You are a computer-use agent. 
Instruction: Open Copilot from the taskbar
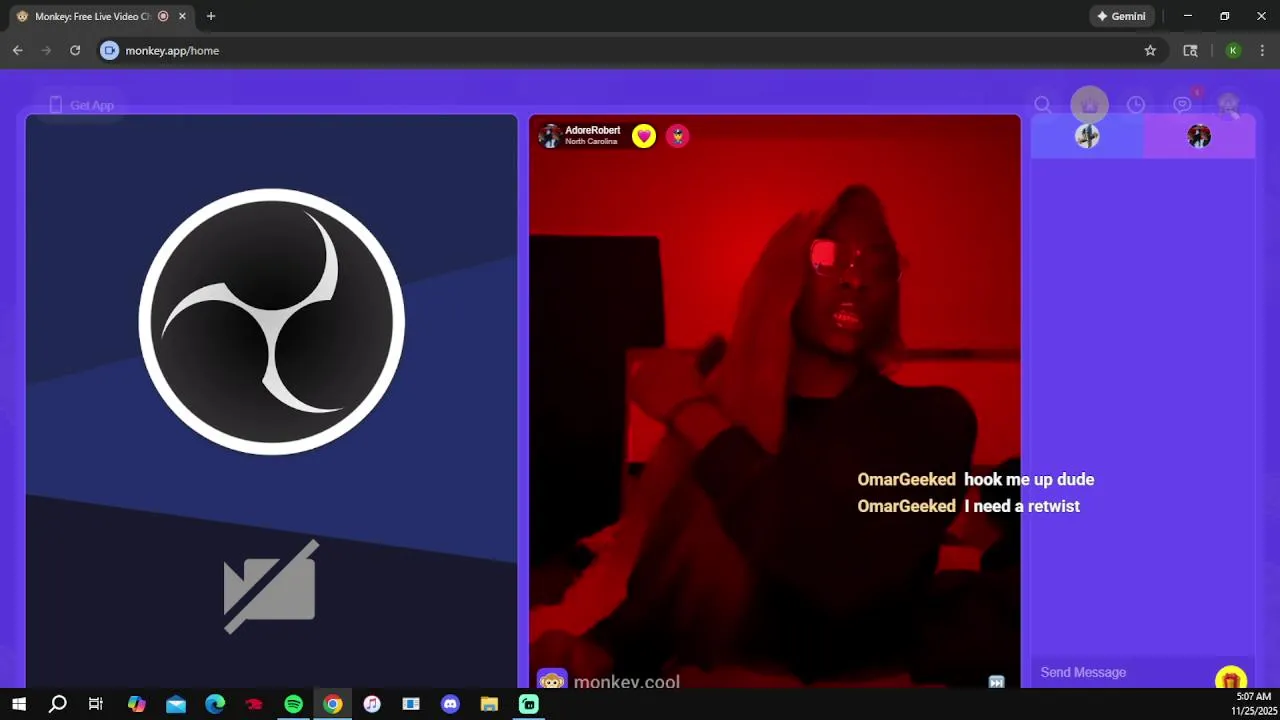click(x=137, y=704)
